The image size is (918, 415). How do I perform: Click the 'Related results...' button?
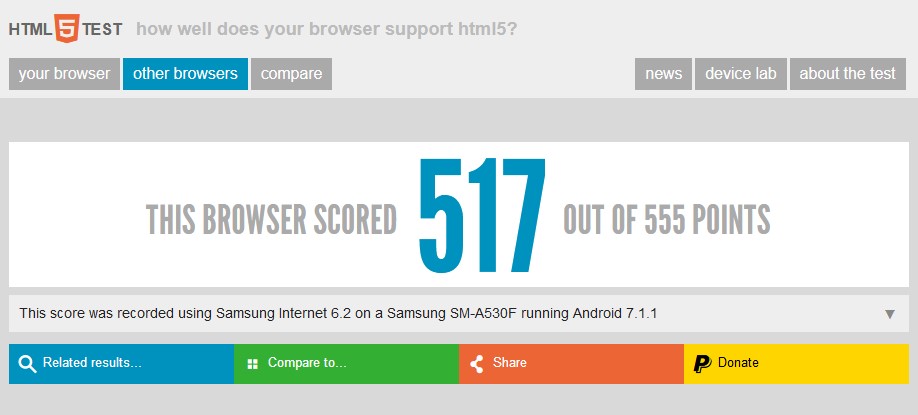121,363
